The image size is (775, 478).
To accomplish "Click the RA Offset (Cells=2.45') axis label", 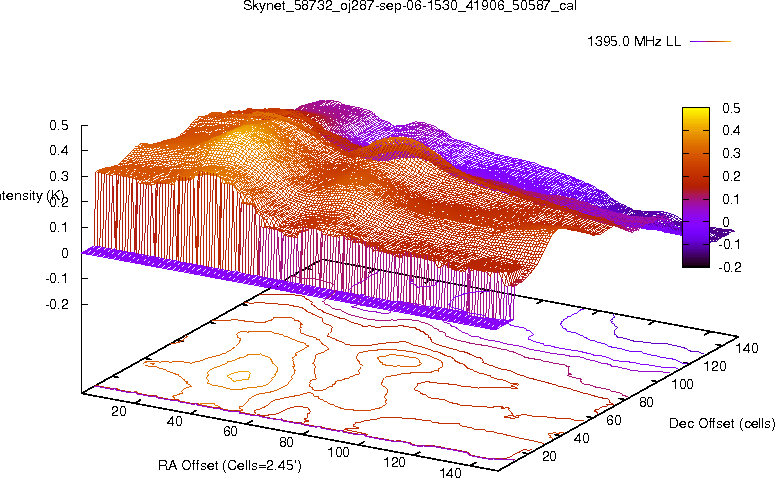I will (x=230, y=465).
